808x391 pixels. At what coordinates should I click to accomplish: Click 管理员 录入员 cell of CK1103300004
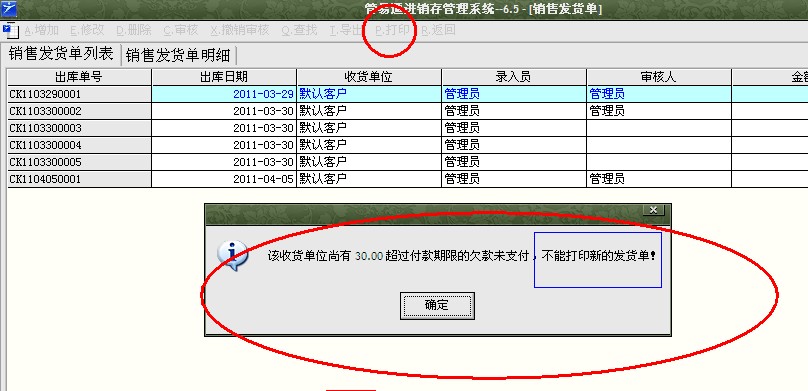(x=514, y=145)
